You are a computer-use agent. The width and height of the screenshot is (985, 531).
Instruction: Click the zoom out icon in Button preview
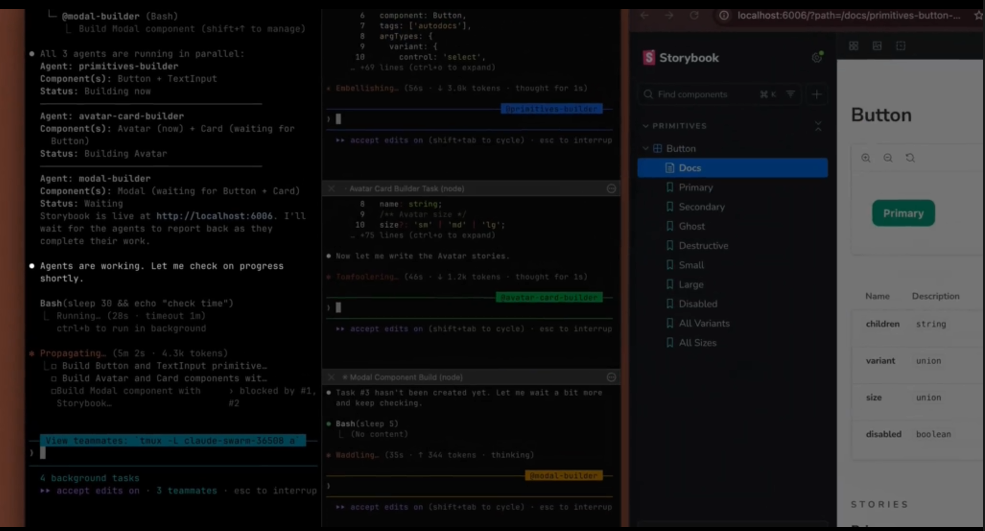click(x=888, y=158)
